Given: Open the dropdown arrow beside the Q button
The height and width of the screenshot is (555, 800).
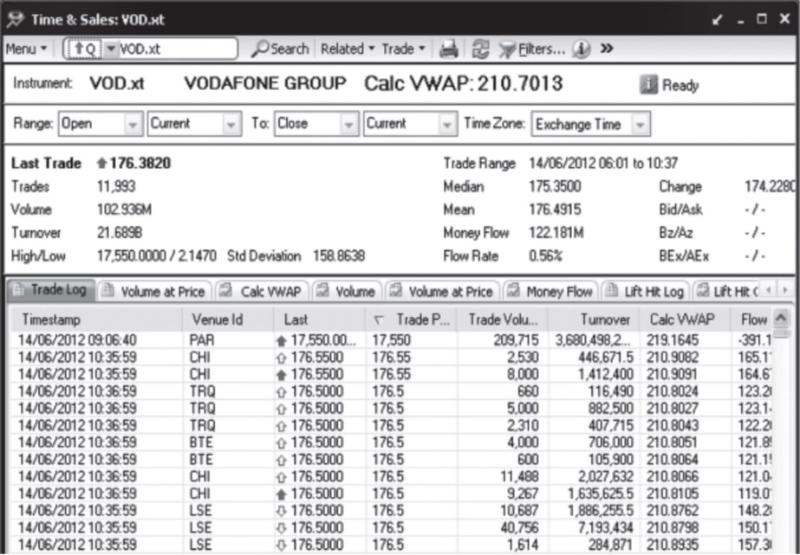Looking at the screenshot, I should [110, 49].
